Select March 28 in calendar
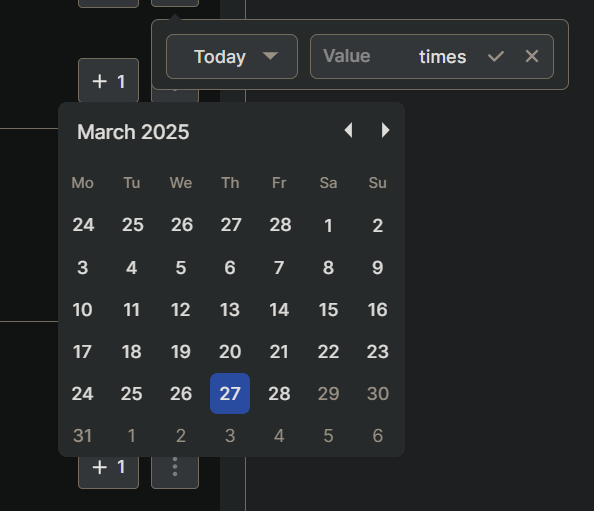This screenshot has width=594, height=511. click(279, 393)
